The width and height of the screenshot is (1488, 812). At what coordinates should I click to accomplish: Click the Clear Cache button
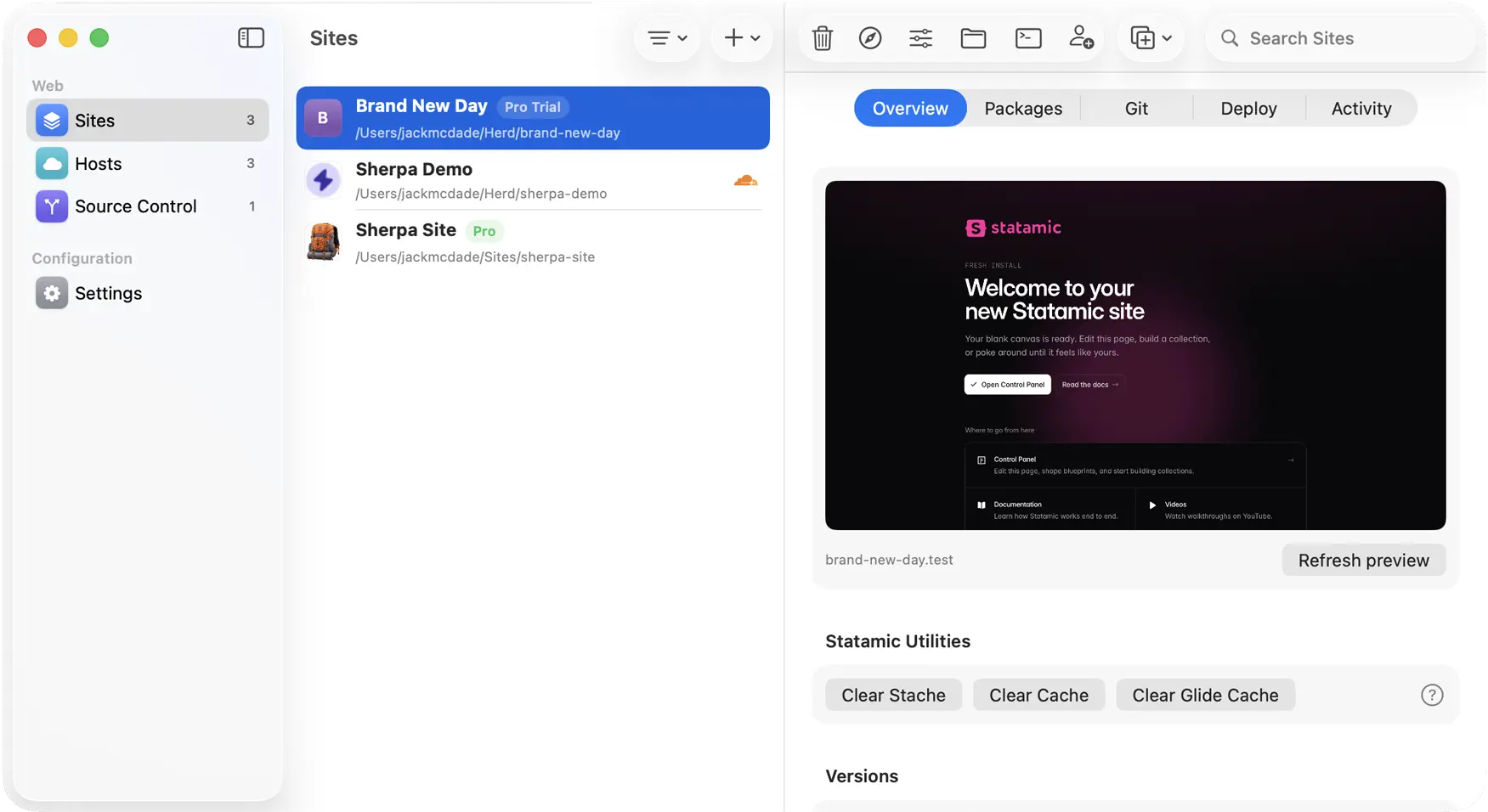click(x=1038, y=696)
